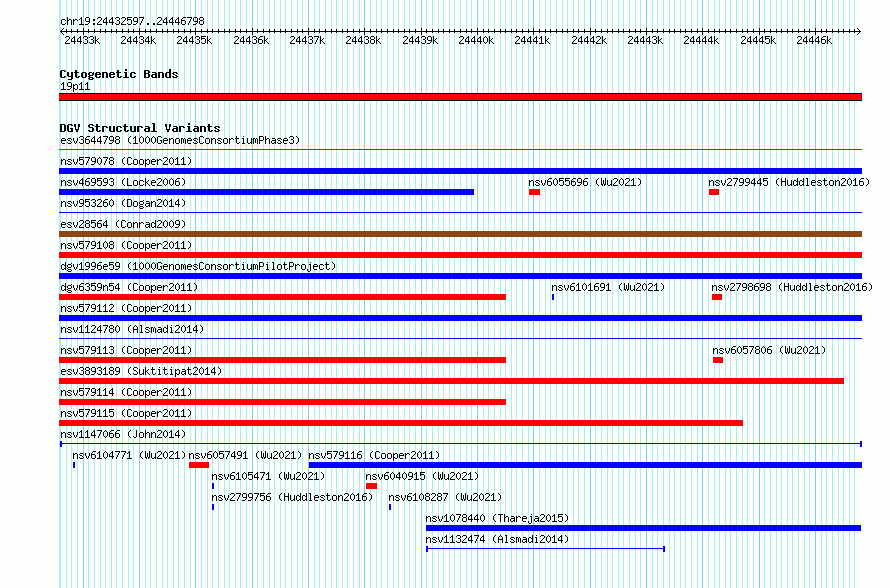Click the 24443k ruler tick label

coord(645,40)
